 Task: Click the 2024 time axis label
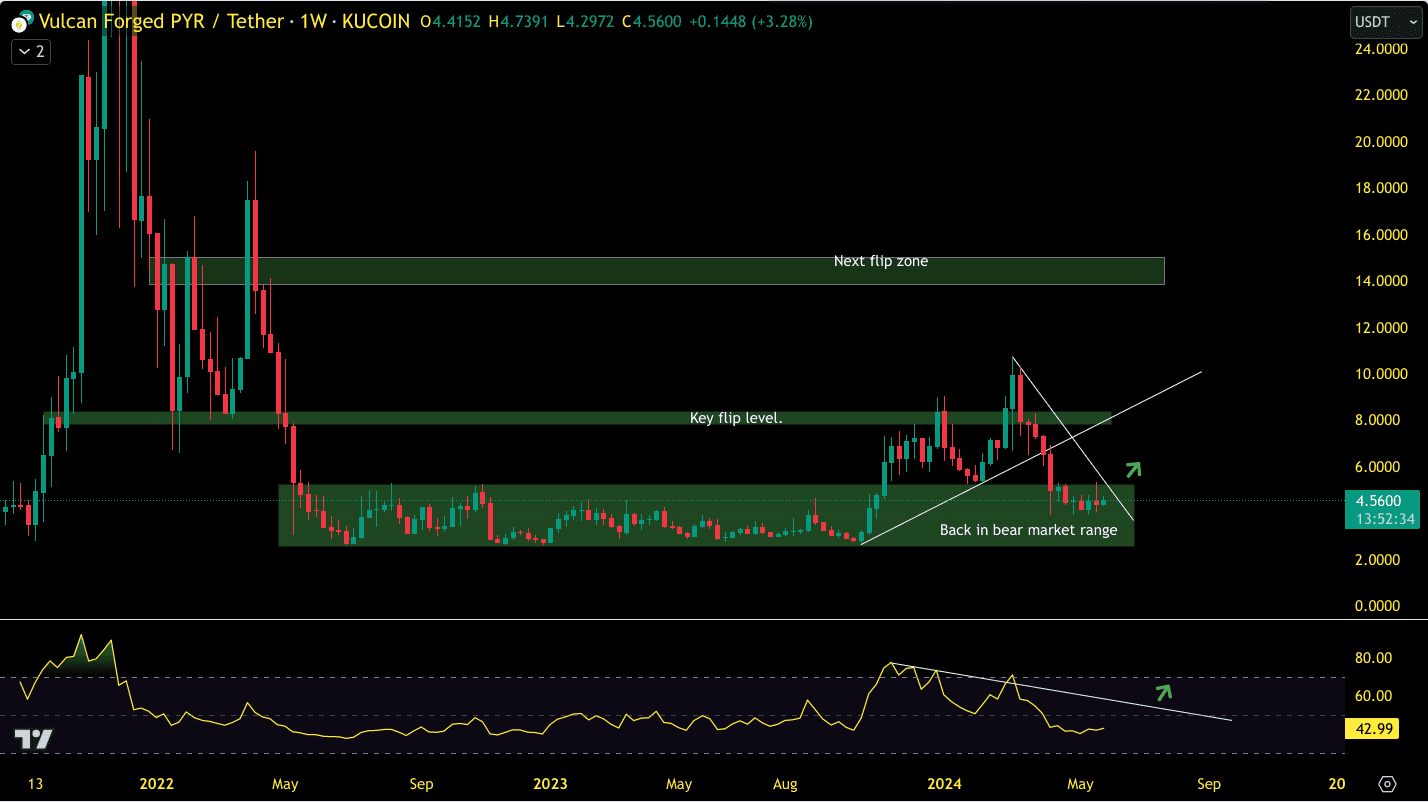click(944, 784)
